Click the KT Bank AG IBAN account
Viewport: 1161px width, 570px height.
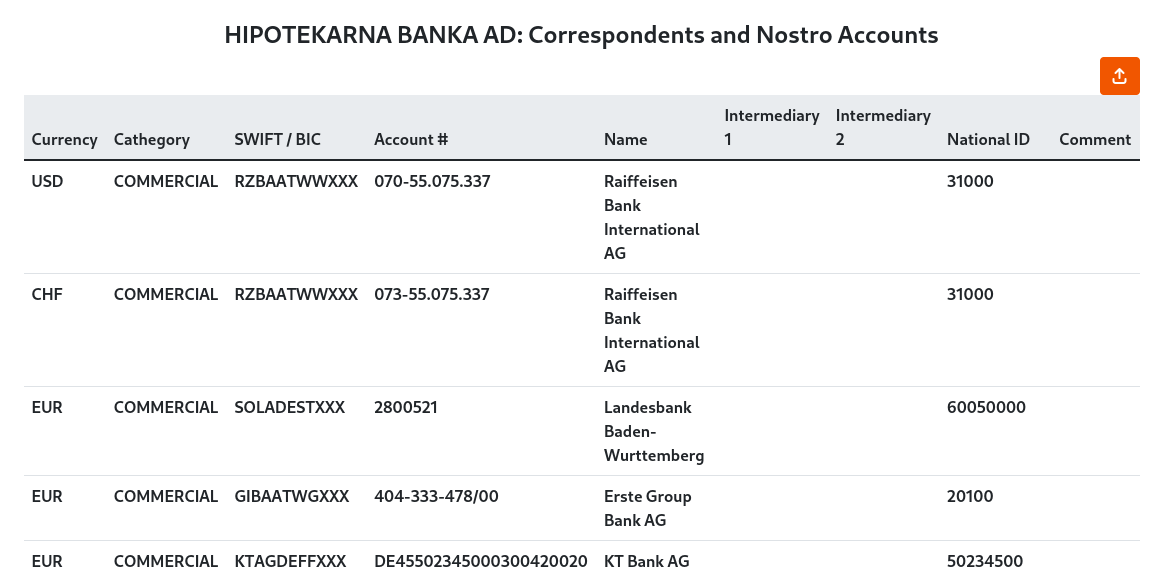point(480,561)
